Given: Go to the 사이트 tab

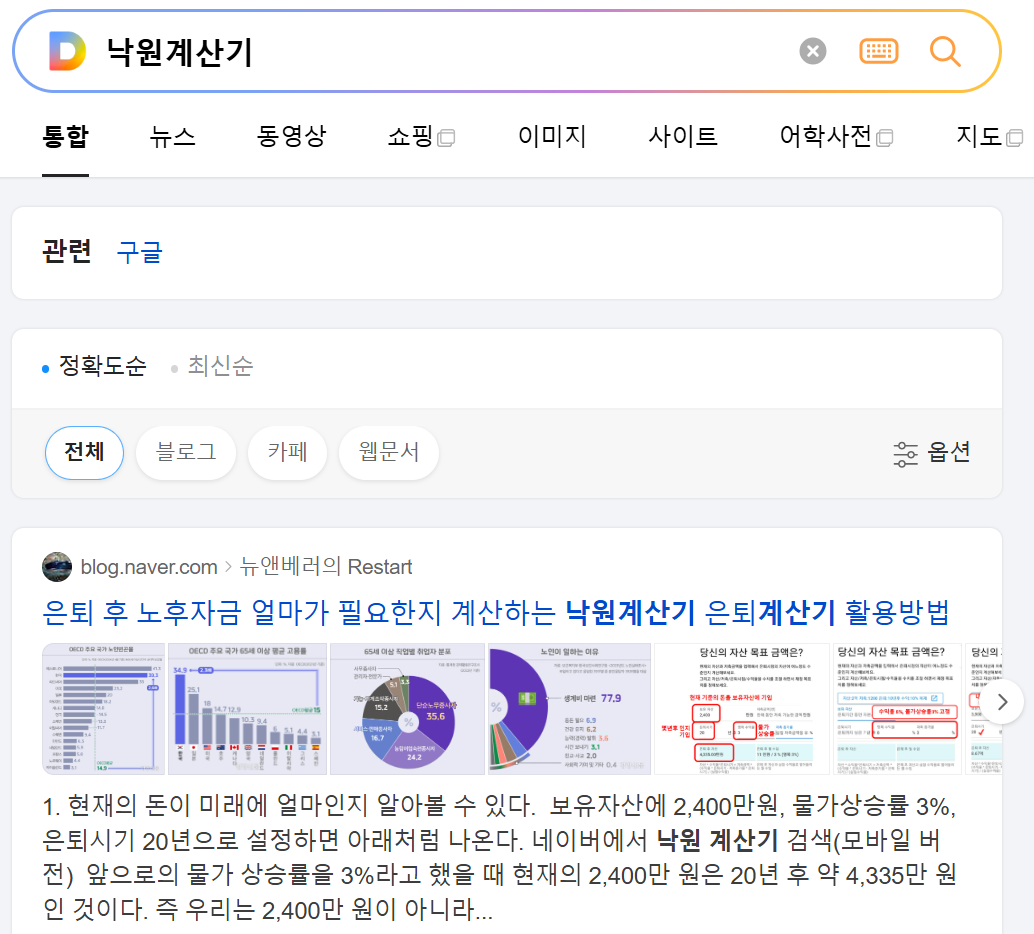Looking at the screenshot, I should 683,137.
